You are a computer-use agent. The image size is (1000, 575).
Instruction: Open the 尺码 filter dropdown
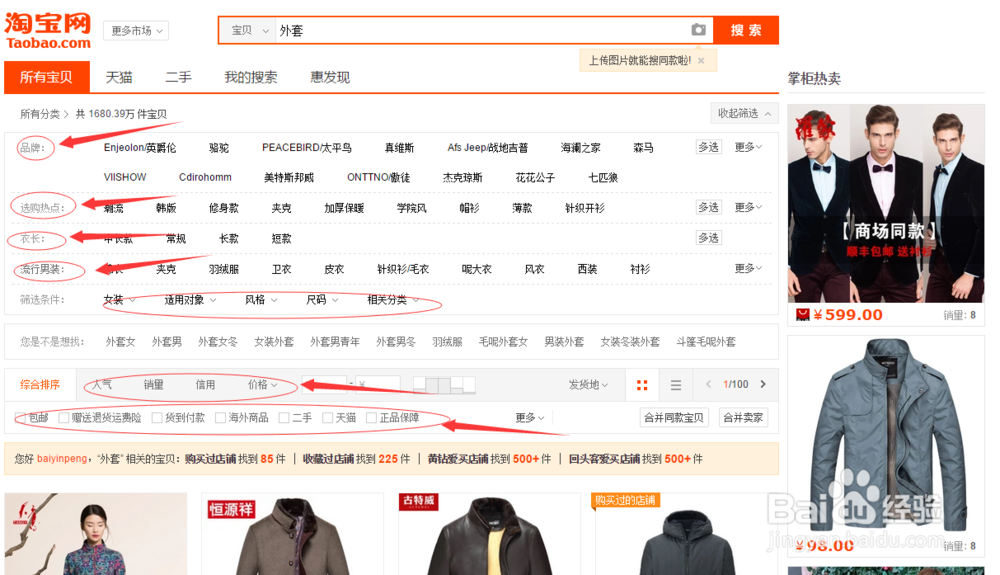point(322,300)
